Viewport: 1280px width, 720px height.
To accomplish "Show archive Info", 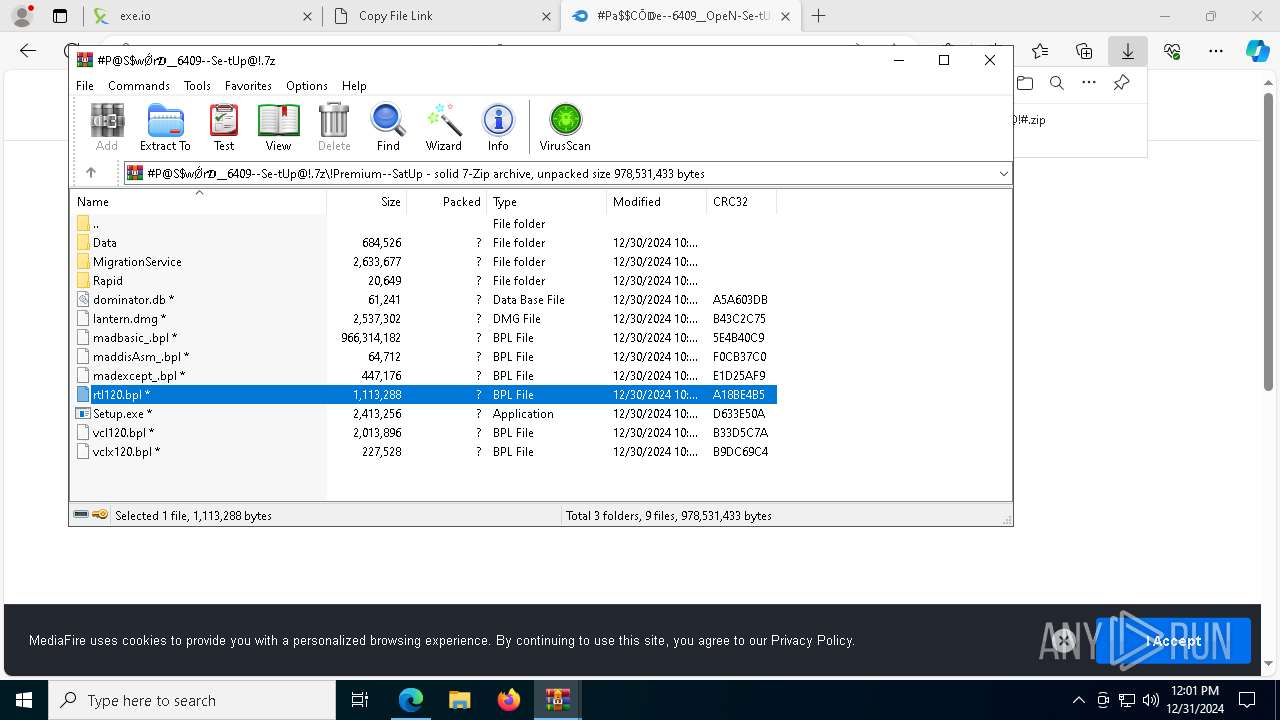I will point(498,128).
